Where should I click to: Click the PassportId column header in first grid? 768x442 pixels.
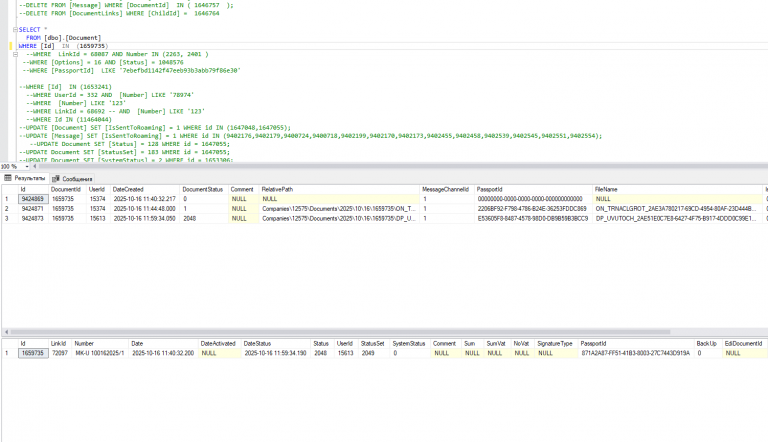click(491, 189)
